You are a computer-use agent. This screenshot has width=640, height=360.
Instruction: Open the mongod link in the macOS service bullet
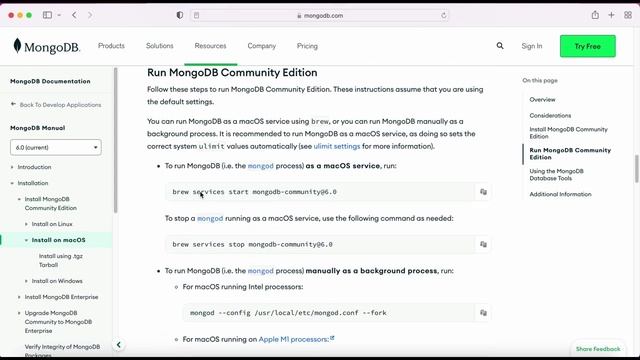tap(260, 166)
